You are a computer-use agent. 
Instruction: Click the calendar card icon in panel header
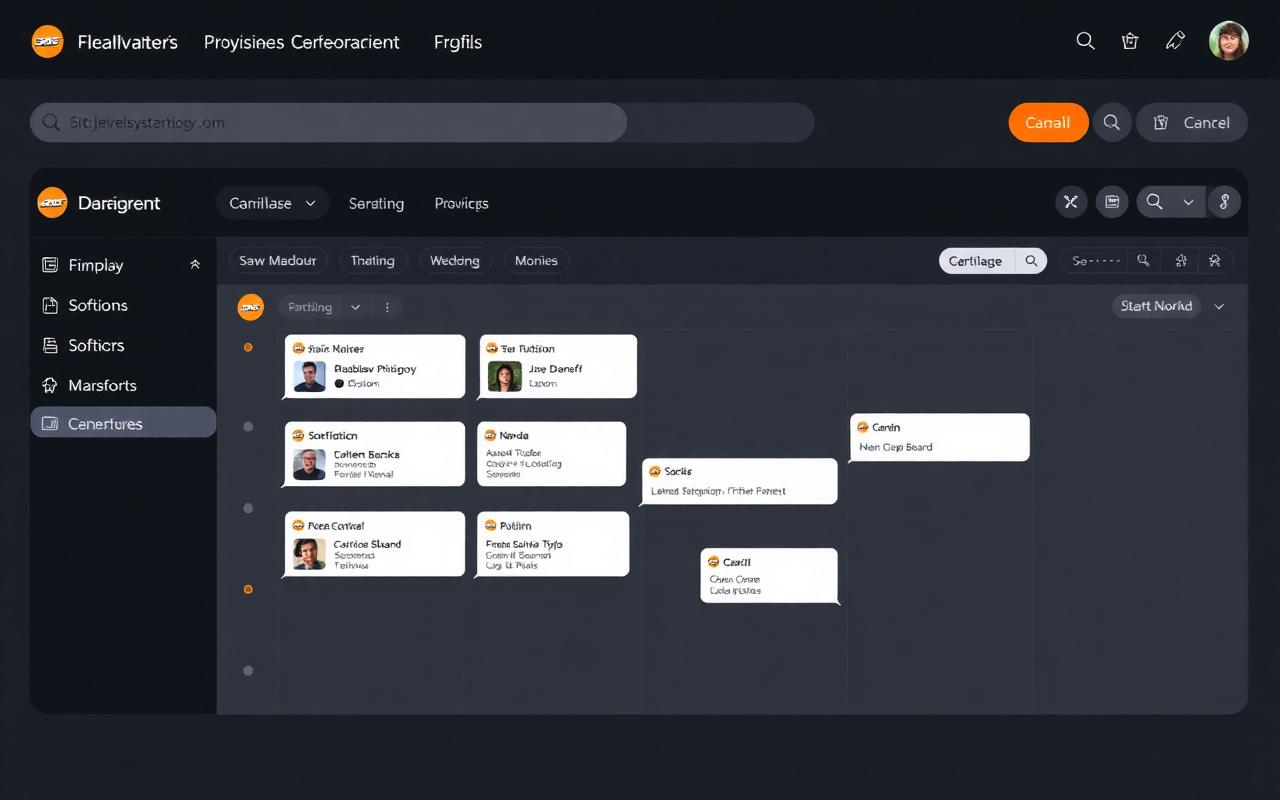coord(1111,202)
